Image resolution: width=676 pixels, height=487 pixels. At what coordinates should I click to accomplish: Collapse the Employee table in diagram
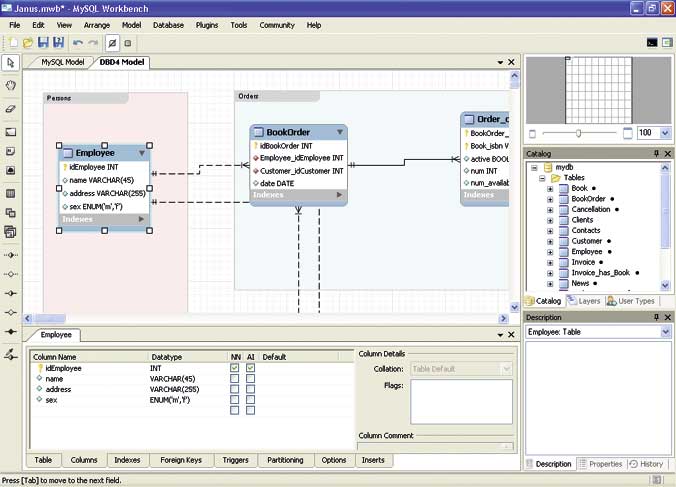click(x=142, y=153)
